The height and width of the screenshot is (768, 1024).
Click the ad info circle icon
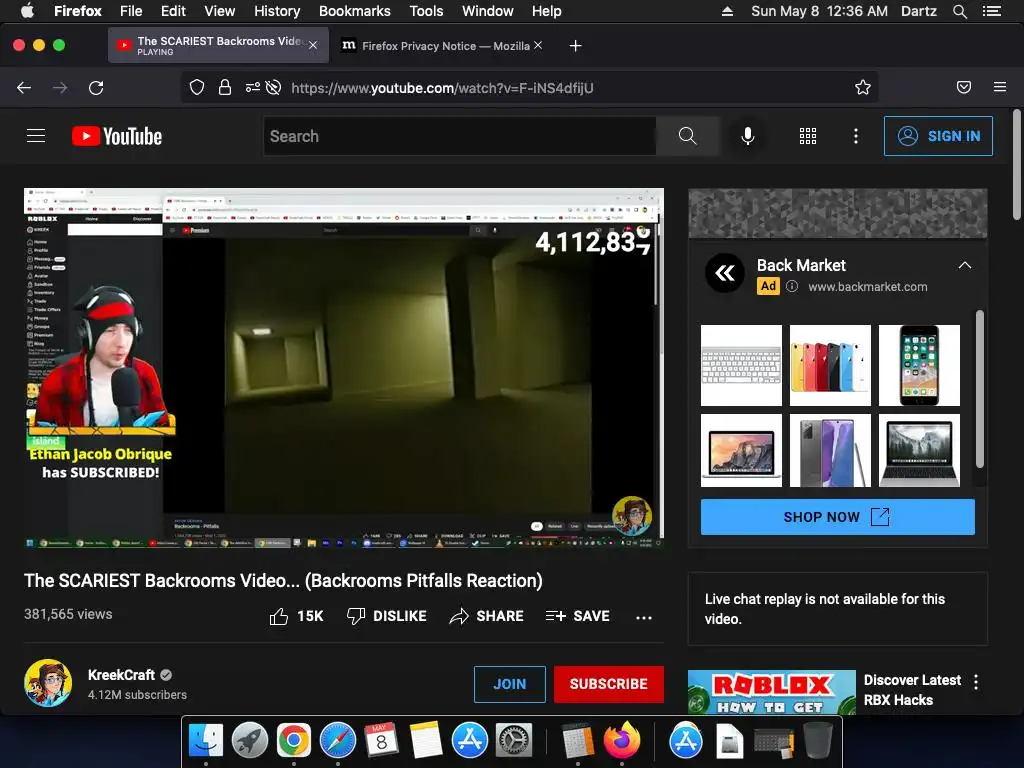click(x=792, y=286)
